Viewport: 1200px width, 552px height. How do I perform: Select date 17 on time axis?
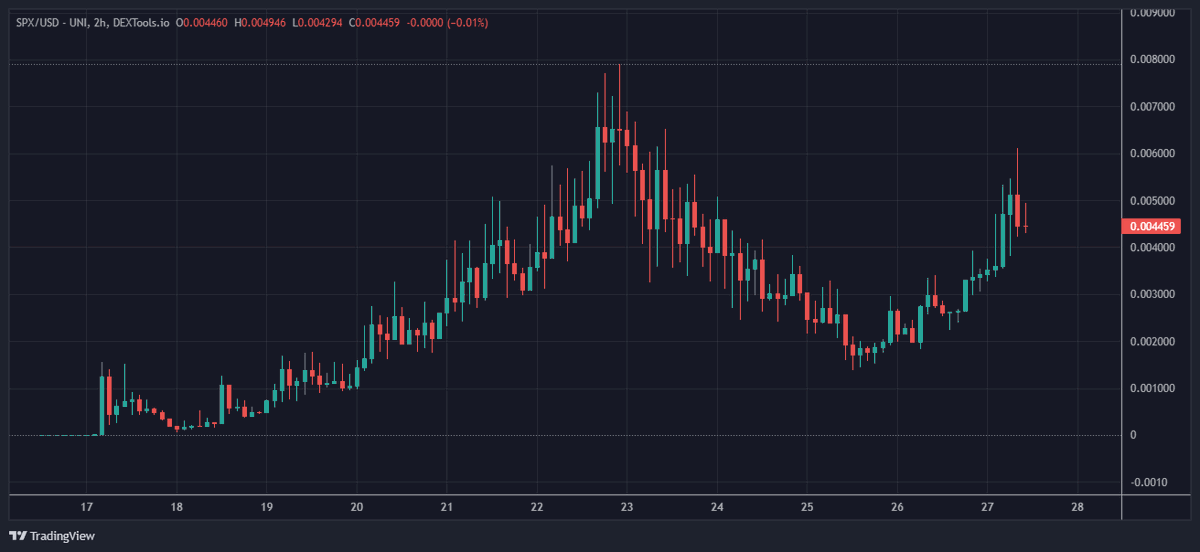[x=87, y=506]
